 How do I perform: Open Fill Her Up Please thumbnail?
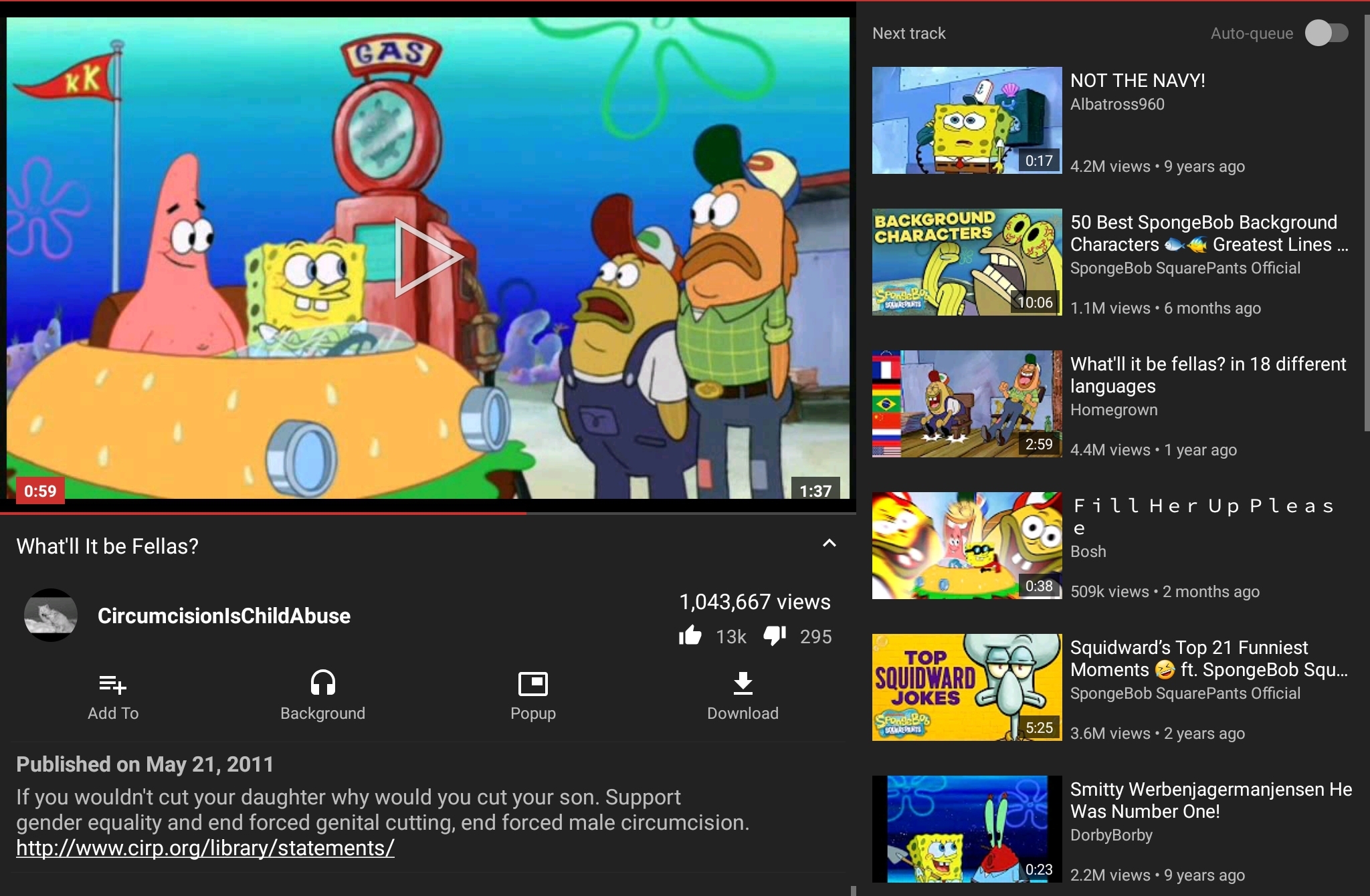(967, 546)
